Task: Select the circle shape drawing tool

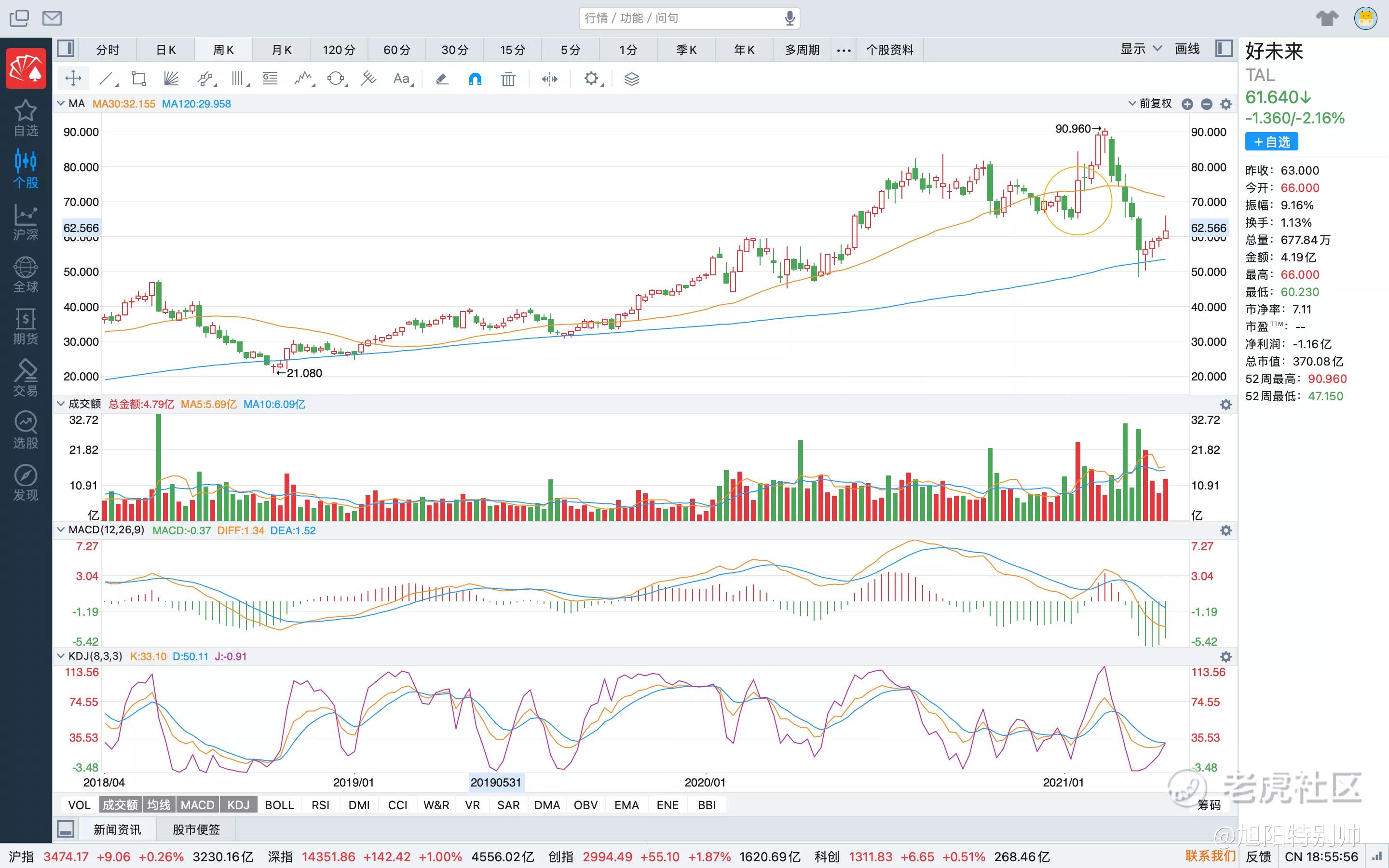Action: 336,79
